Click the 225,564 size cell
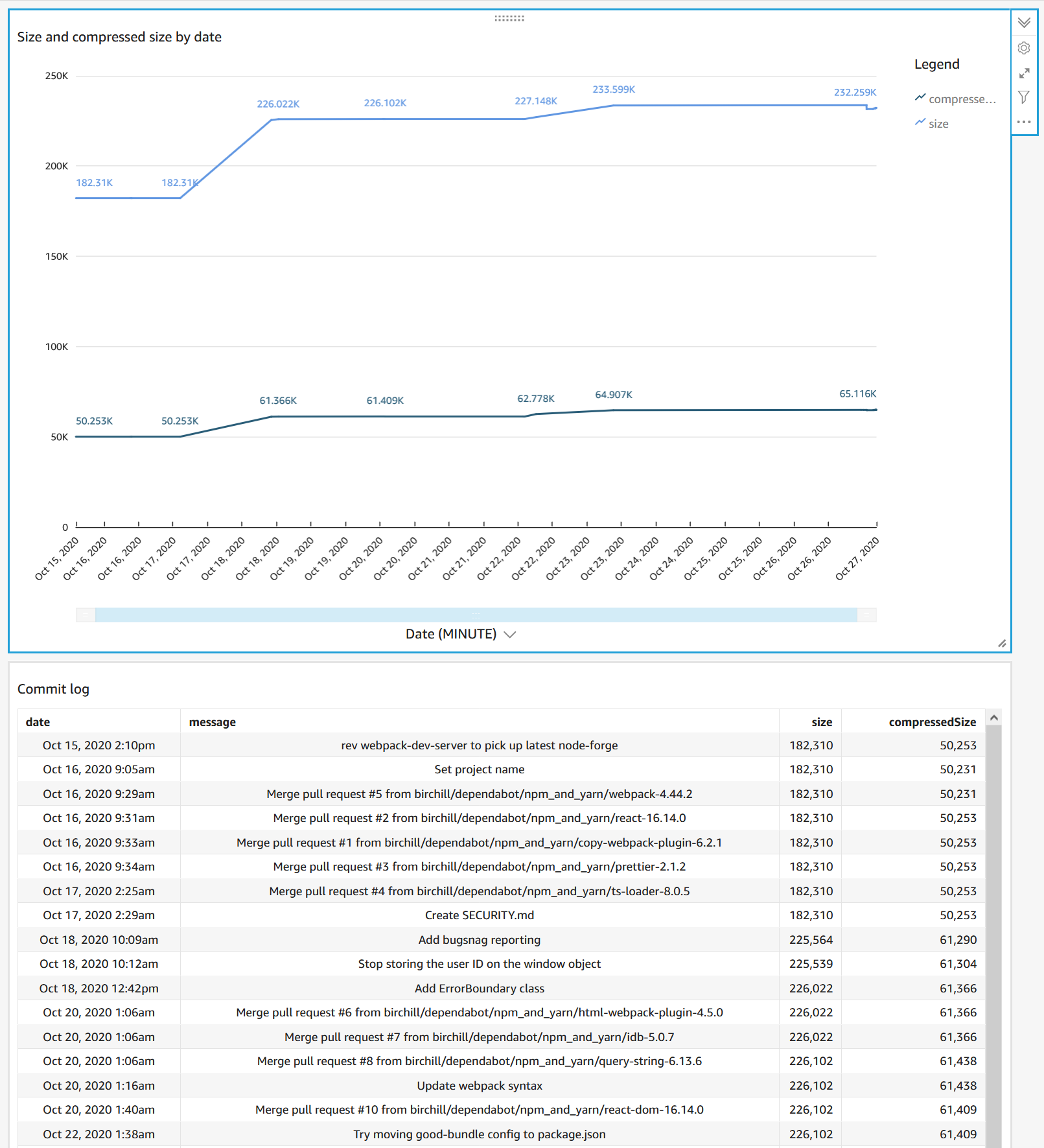1044x1148 pixels. click(811, 940)
